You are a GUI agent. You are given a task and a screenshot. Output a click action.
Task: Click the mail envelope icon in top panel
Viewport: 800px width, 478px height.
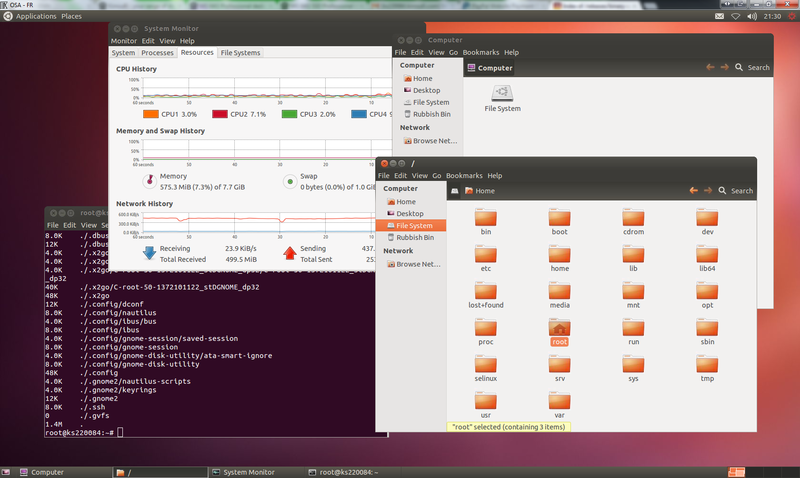coord(719,16)
